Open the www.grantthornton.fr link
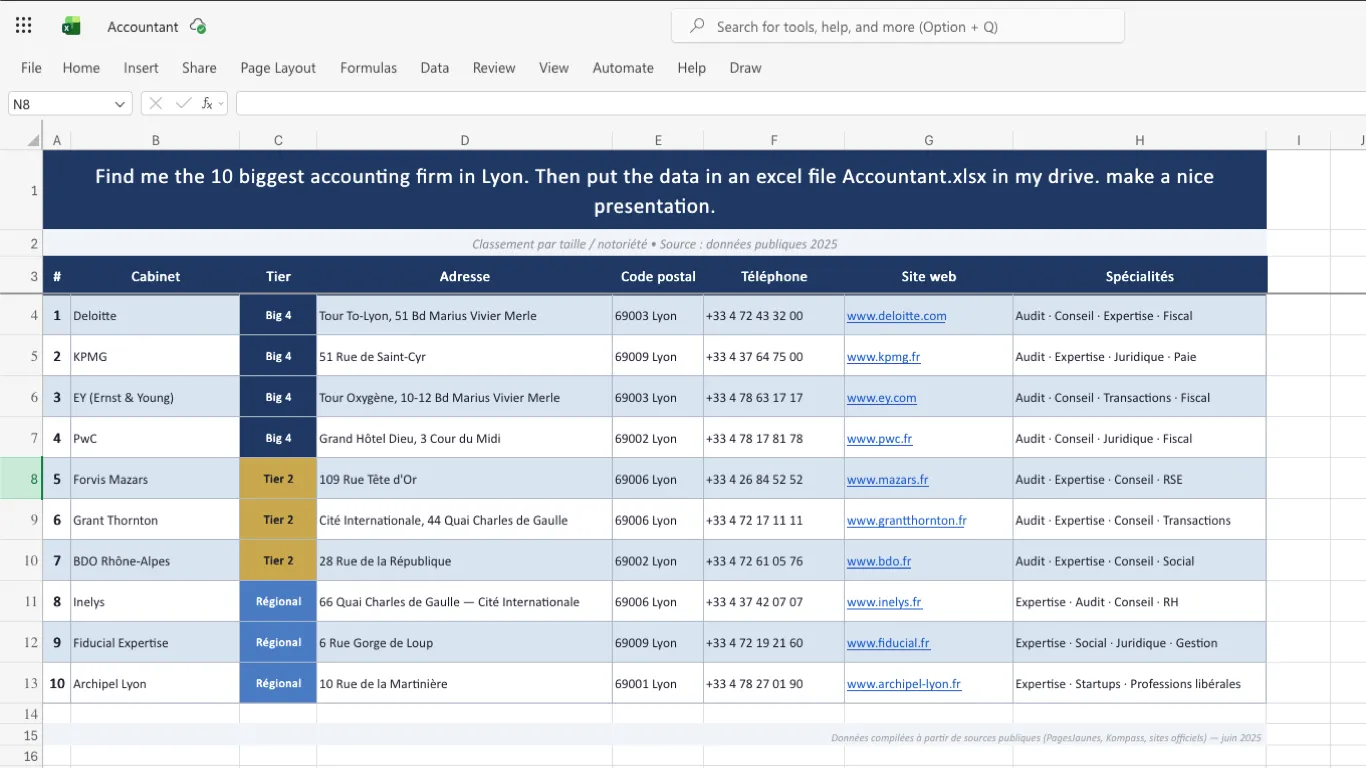1366x768 pixels. (x=906, y=521)
